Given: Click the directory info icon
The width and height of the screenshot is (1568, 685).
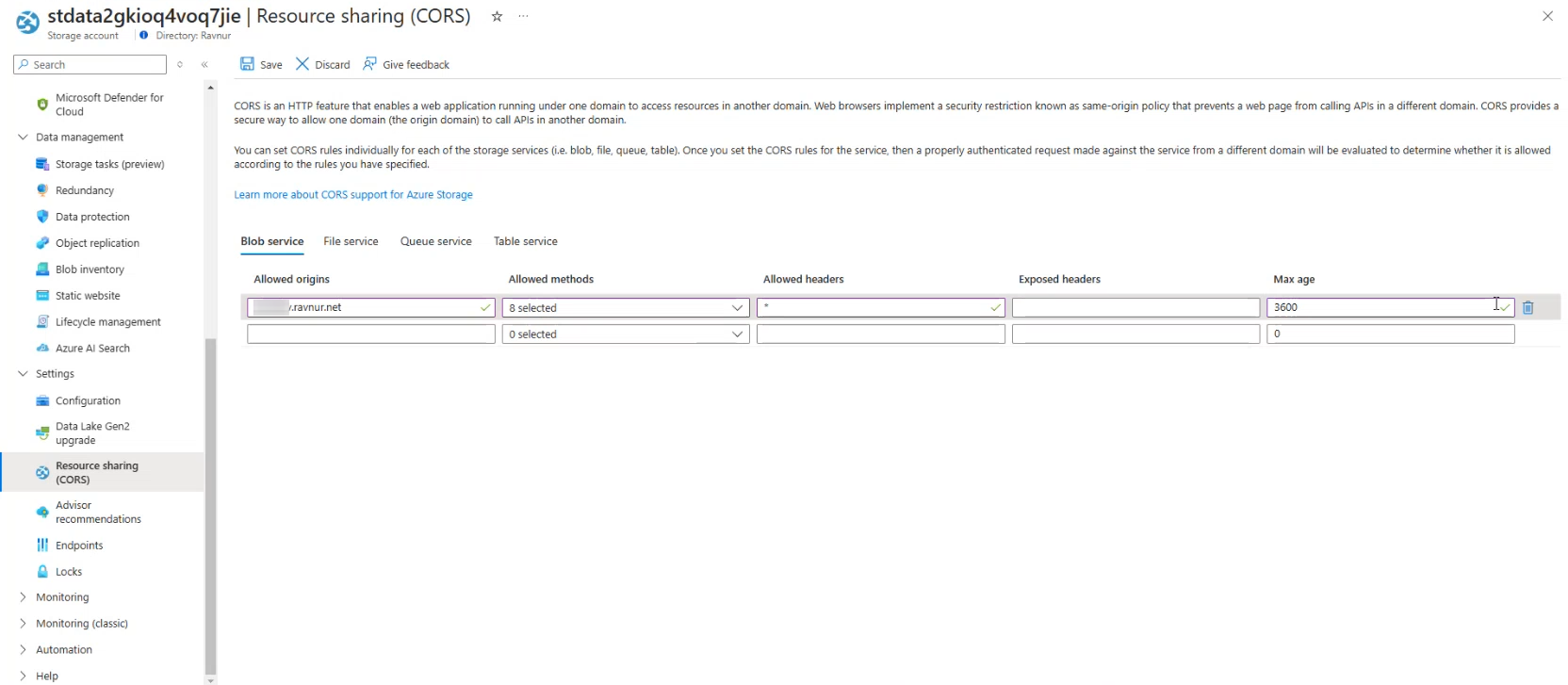Looking at the screenshot, I should 144,36.
